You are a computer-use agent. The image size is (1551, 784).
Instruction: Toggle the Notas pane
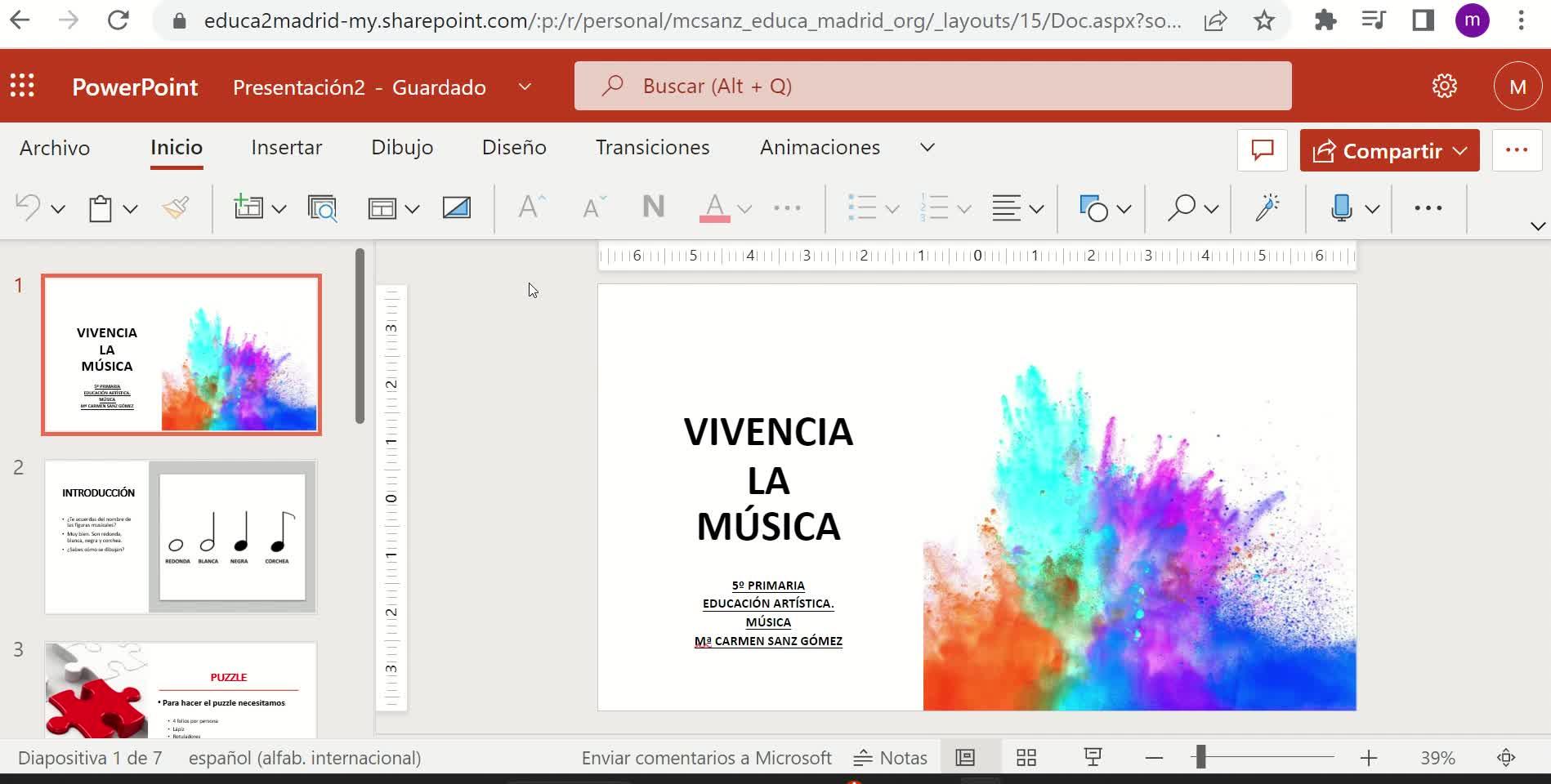pos(891,758)
